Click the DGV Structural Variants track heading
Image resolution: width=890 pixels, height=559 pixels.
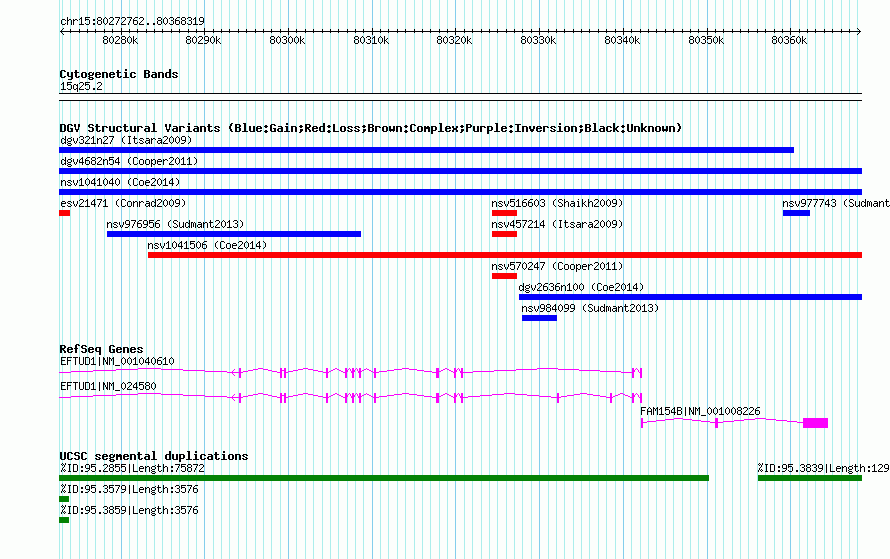pyautogui.click(x=371, y=128)
